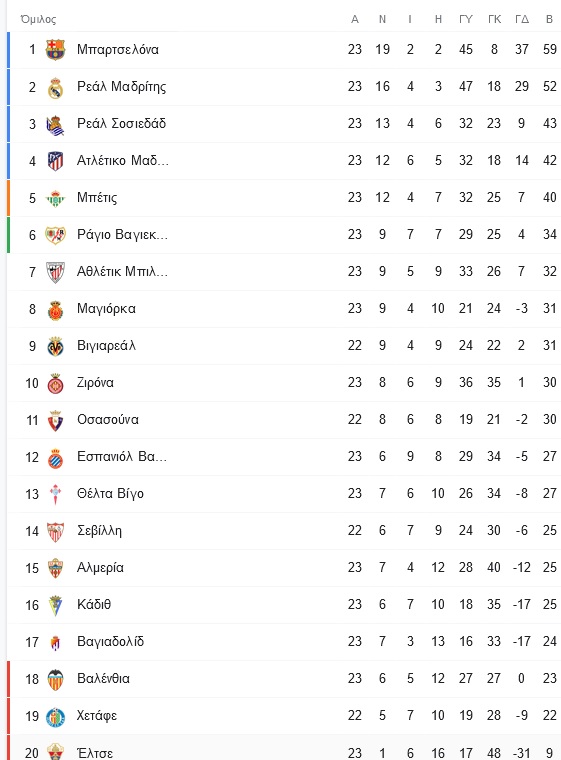Click the Barcelona club crest icon

[55, 49]
